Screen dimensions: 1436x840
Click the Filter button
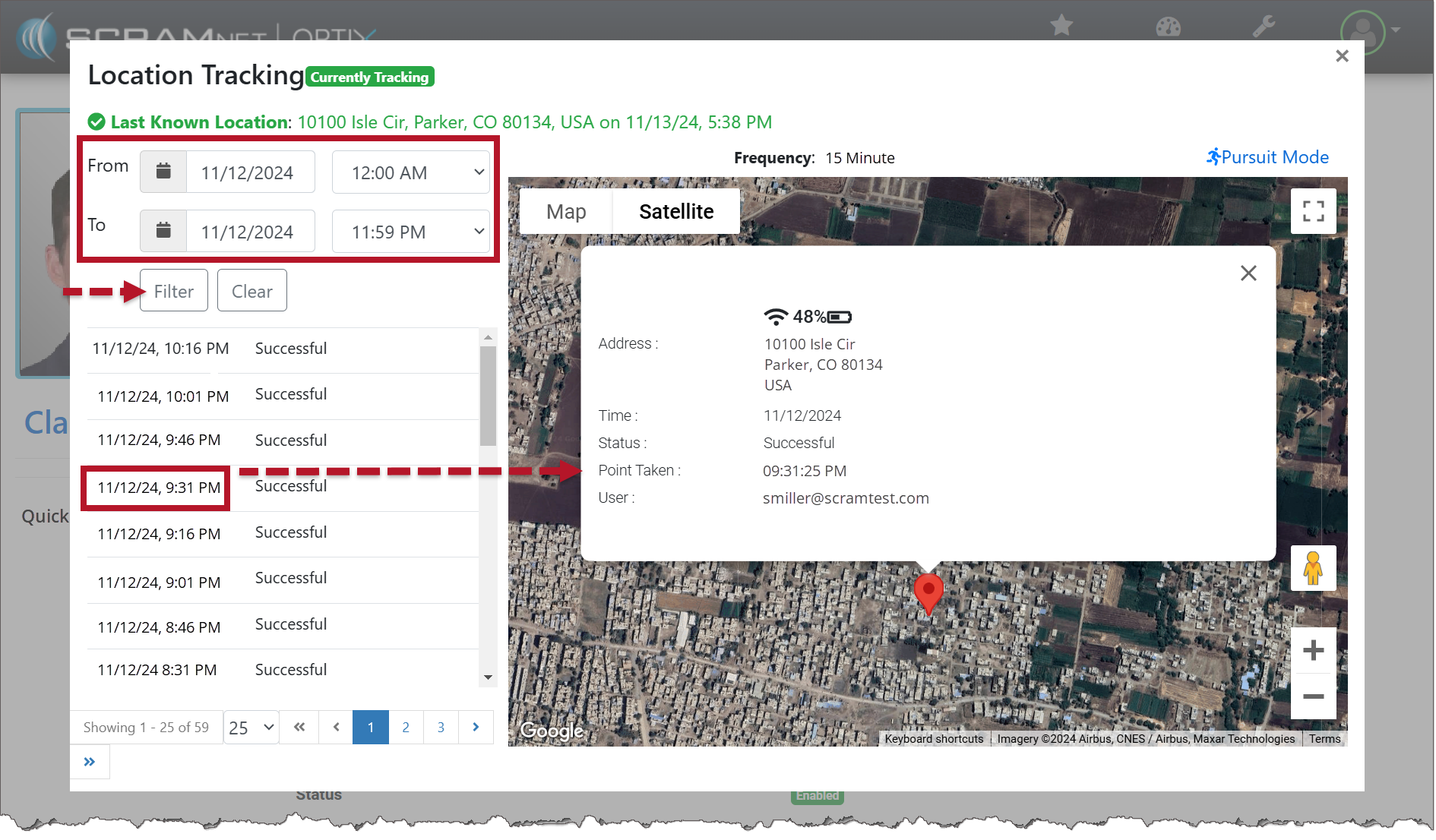click(x=174, y=291)
